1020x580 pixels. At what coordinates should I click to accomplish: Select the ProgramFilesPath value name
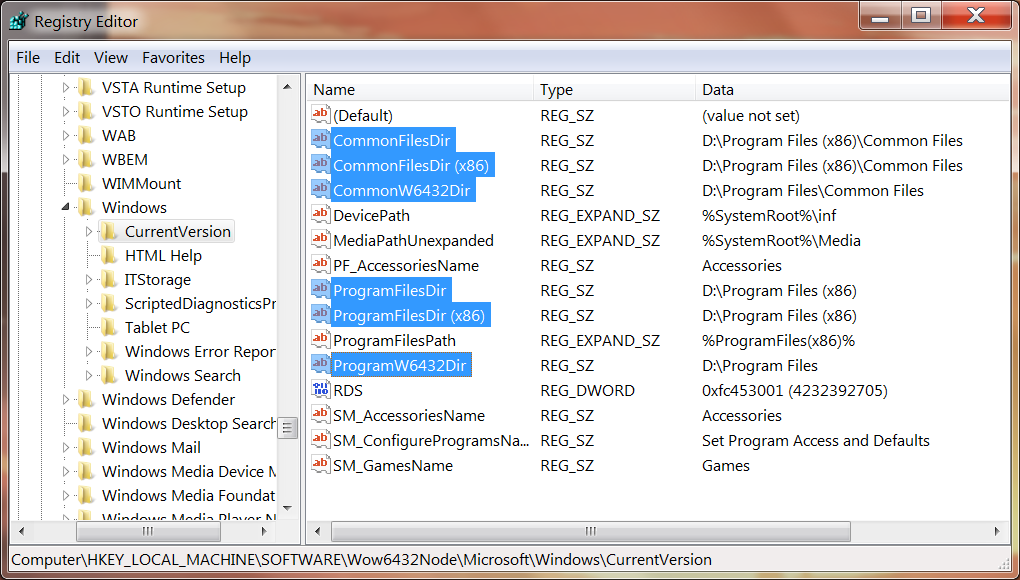click(394, 340)
